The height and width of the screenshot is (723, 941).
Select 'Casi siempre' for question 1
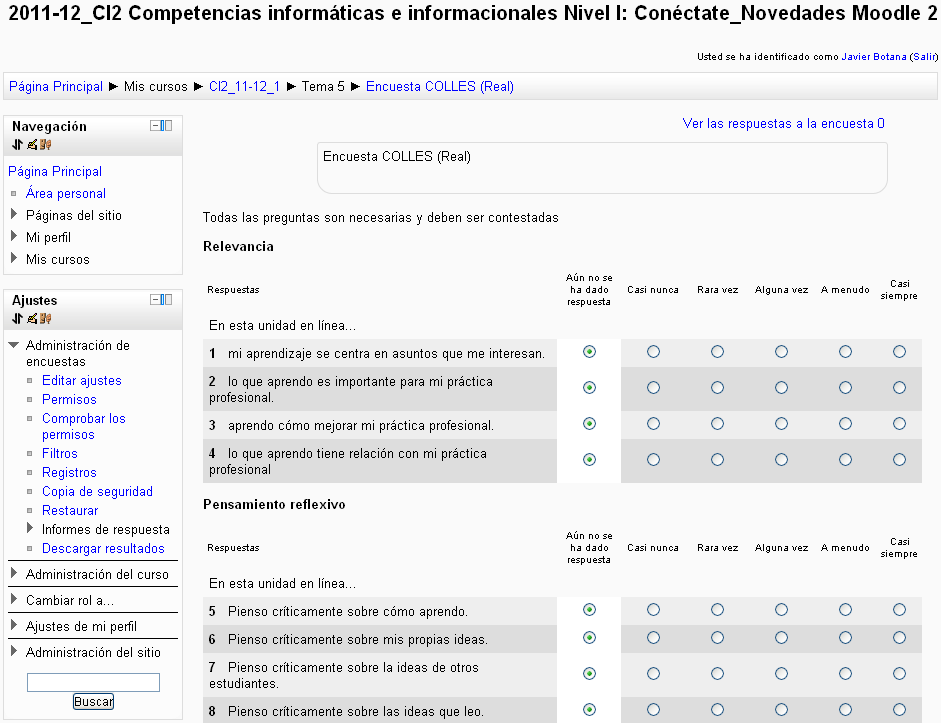coord(899,352)
